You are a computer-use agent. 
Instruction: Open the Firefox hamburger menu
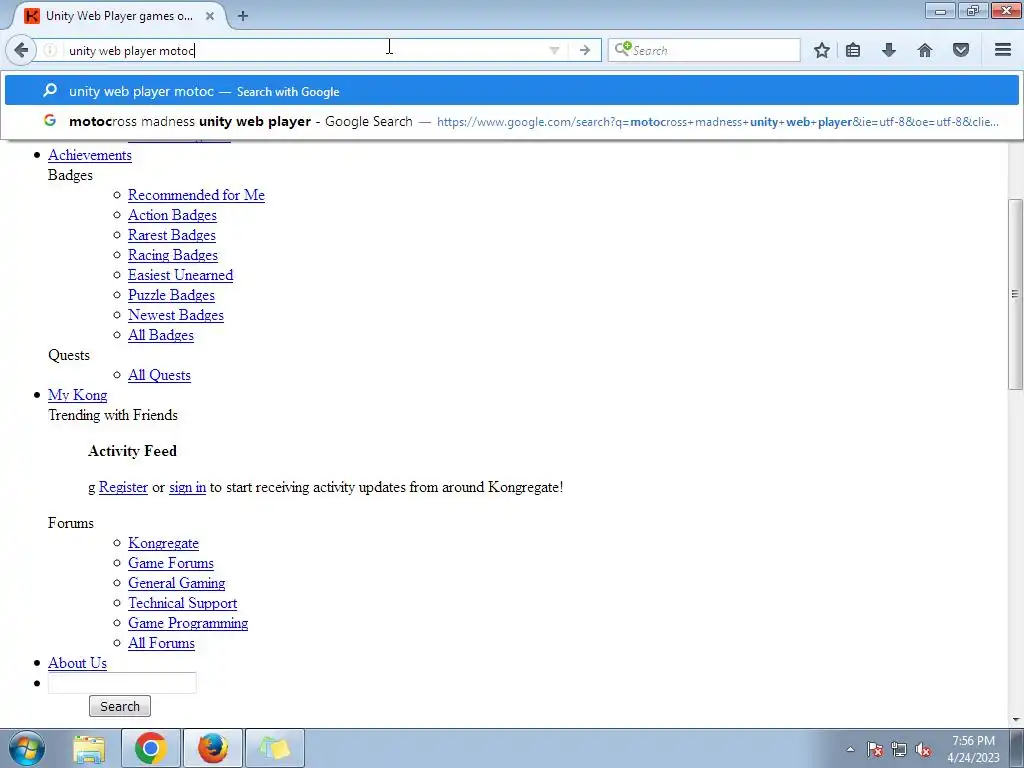(1003, 50)
